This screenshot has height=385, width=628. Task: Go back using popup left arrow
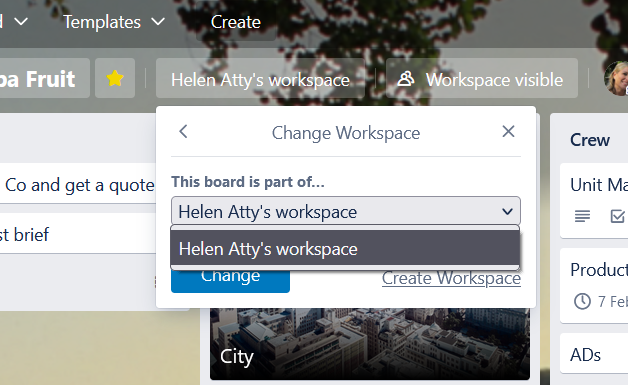[183, 131]
